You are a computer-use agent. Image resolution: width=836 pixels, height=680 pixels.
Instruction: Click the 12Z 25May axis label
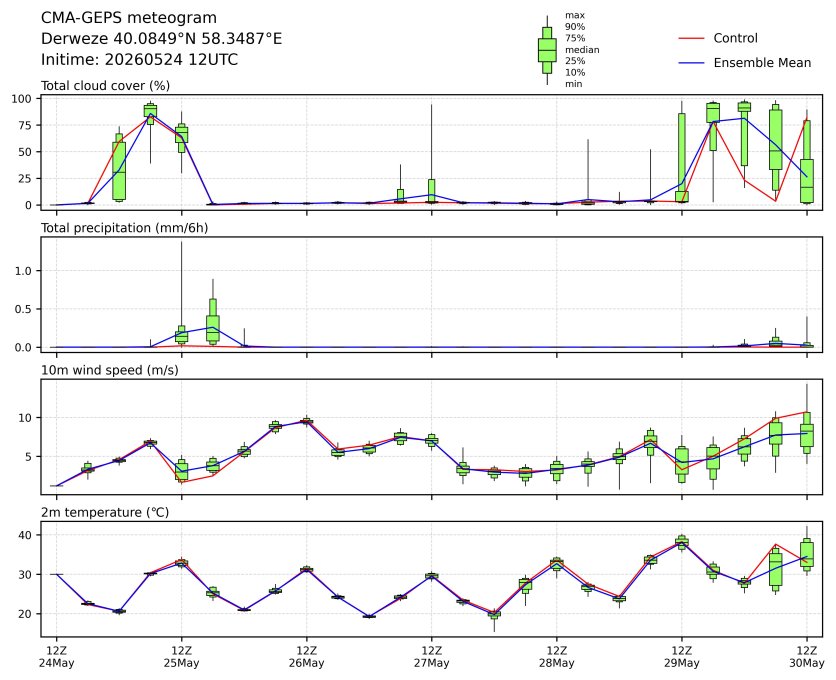pos(181,657)
